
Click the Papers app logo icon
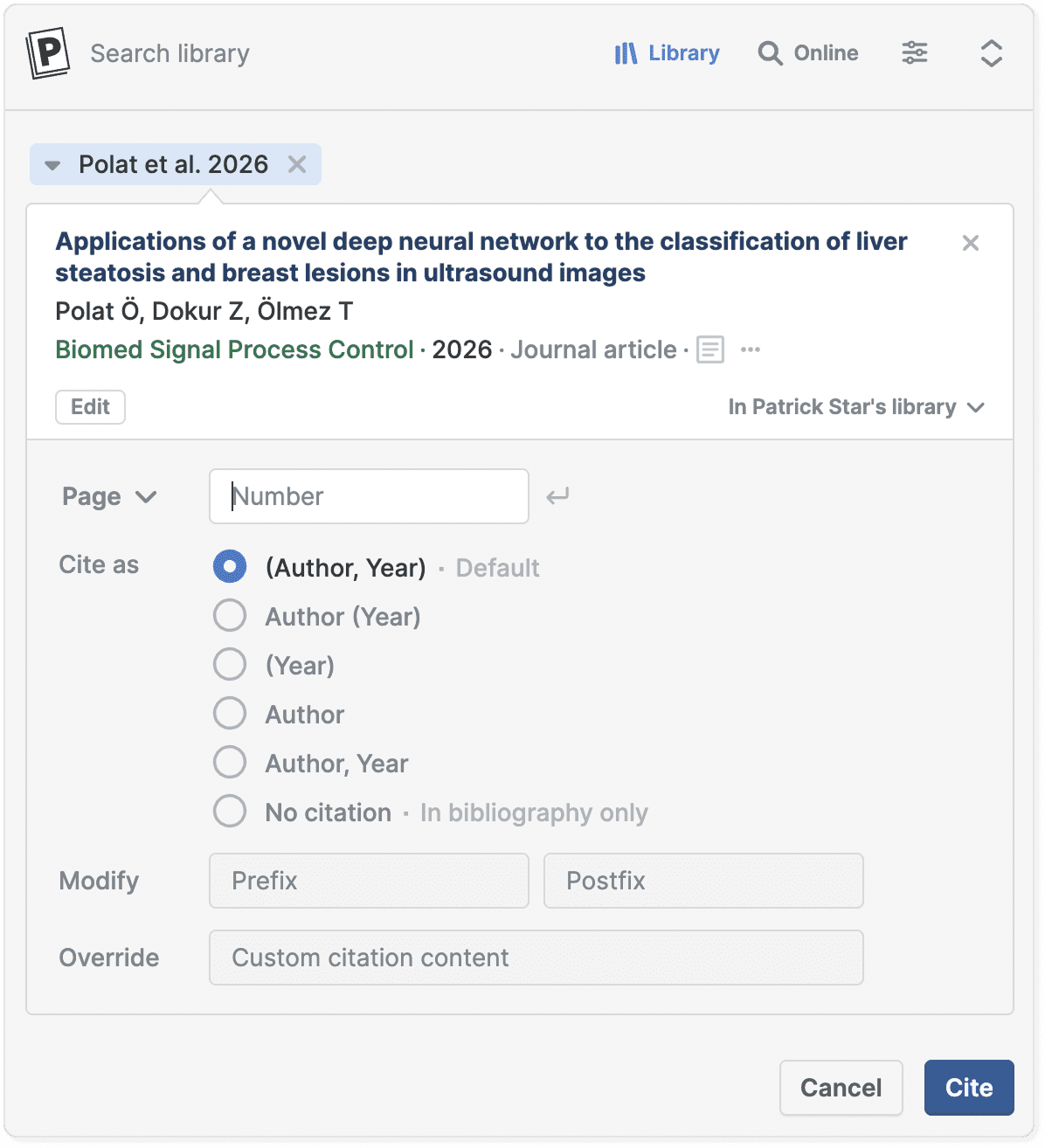click(x=48, y=53)
